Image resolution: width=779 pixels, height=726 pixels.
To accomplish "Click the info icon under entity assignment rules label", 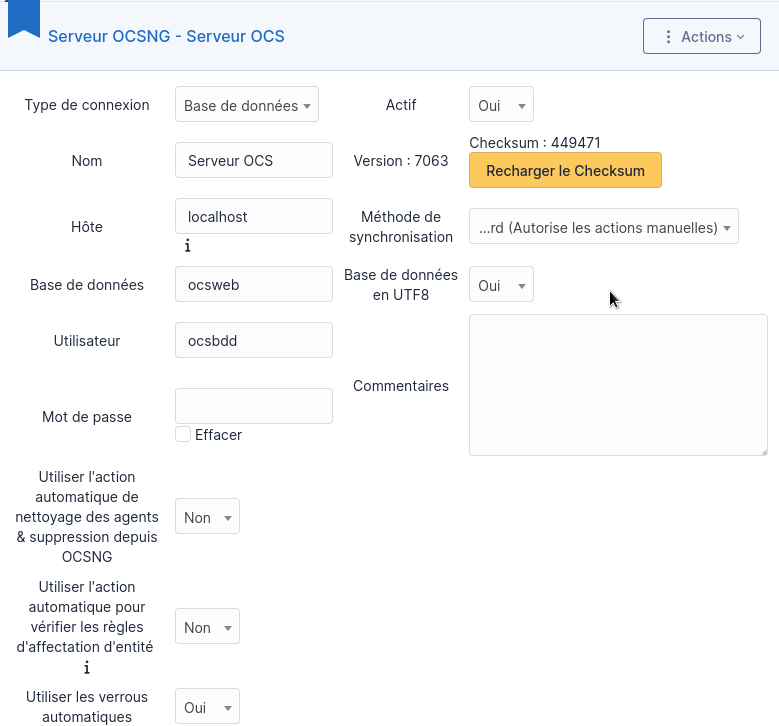I will [x=87, y=667].
